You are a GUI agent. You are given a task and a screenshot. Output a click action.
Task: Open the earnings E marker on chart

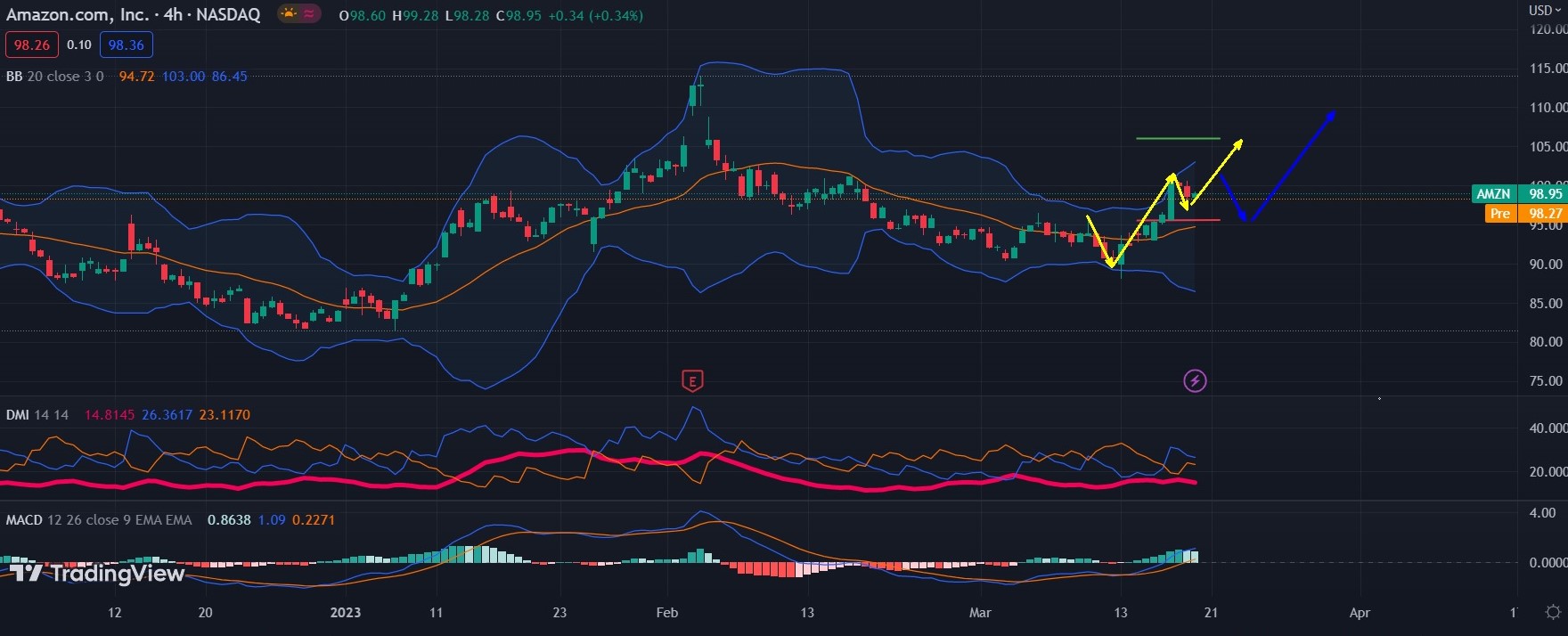click(x=692, y=381)
